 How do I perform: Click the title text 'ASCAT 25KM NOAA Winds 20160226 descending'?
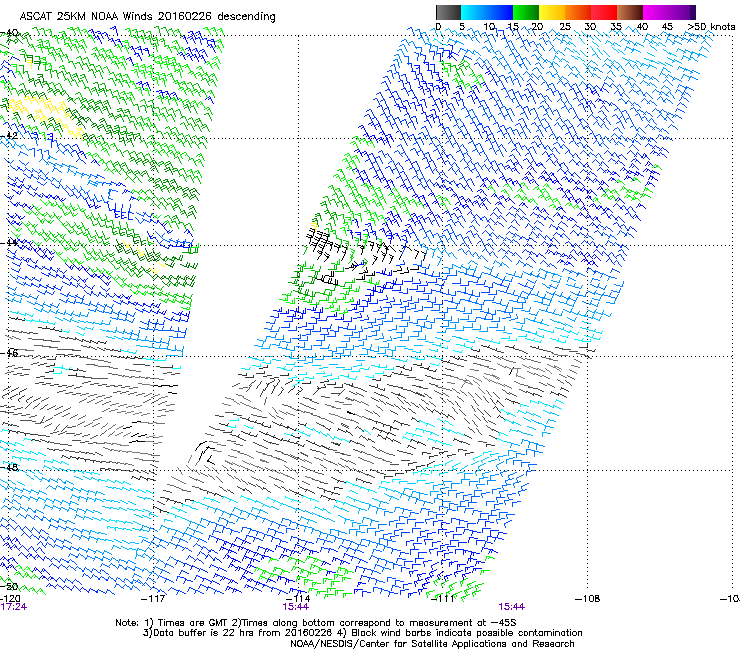147,16
